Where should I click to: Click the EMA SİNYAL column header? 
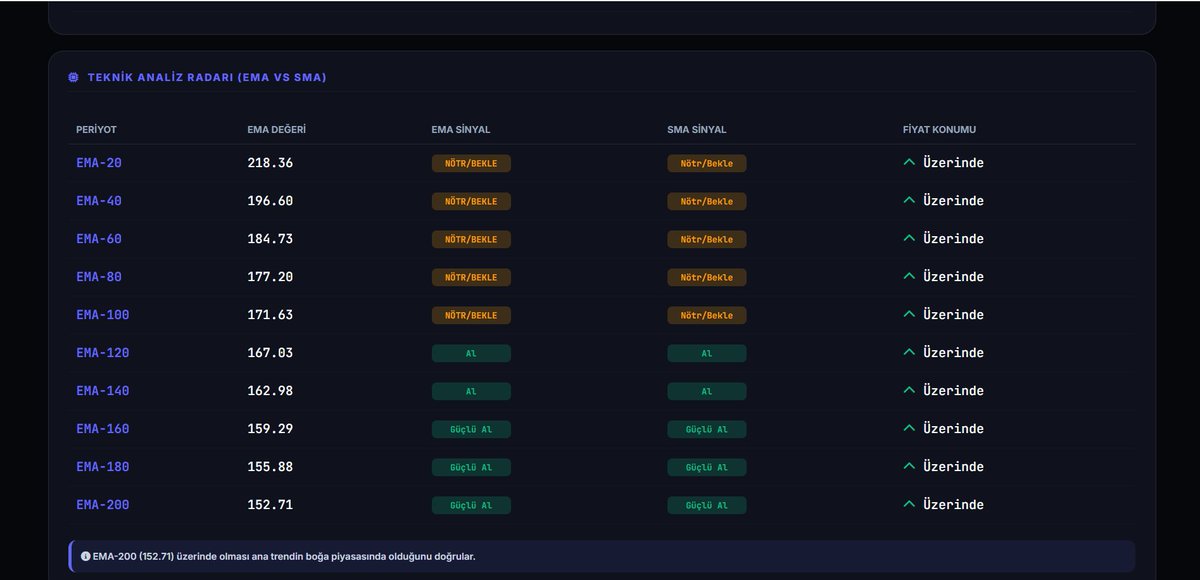point(461,130)
